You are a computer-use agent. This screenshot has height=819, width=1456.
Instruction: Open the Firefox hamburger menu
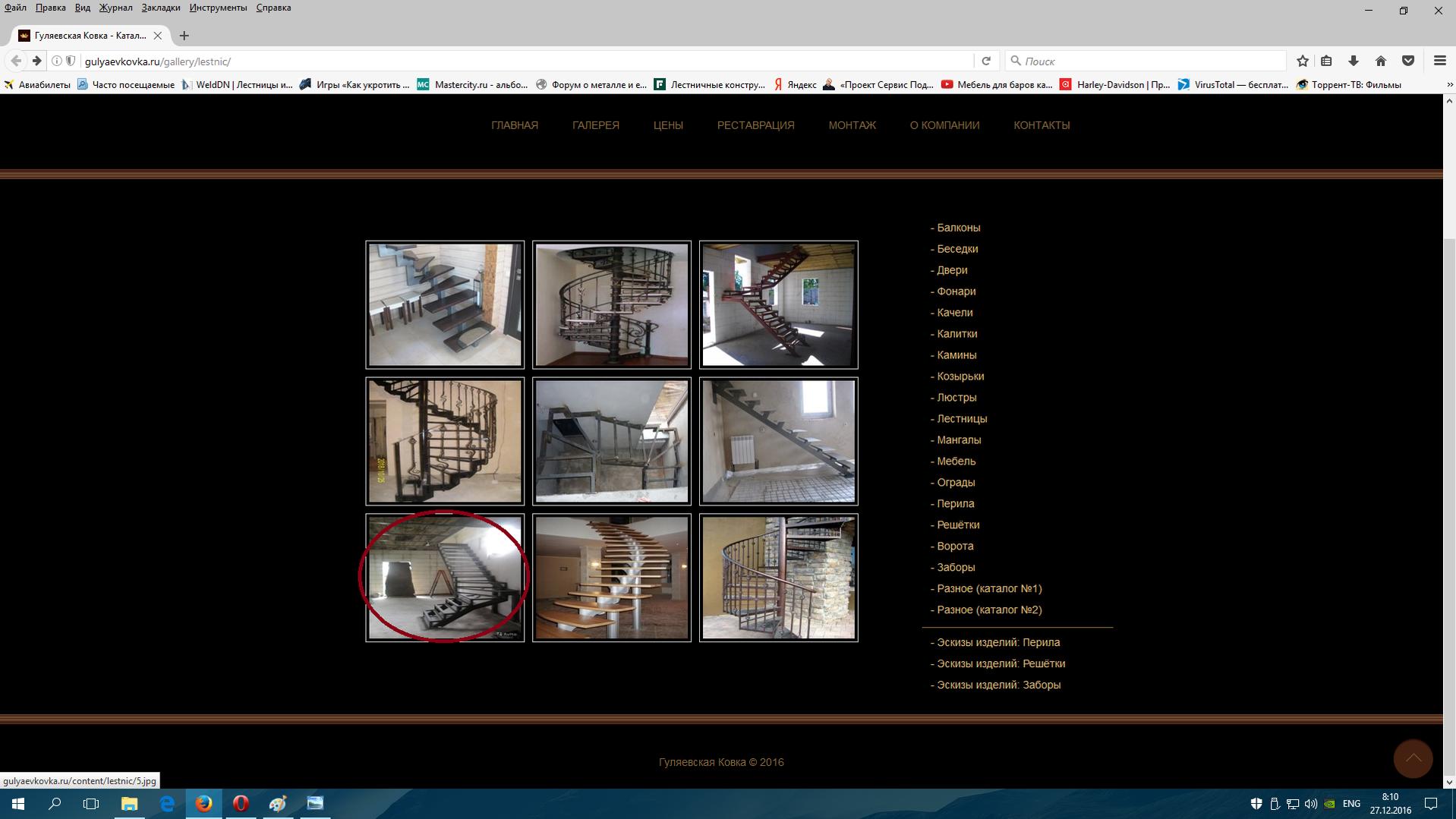pos(1439,61)
